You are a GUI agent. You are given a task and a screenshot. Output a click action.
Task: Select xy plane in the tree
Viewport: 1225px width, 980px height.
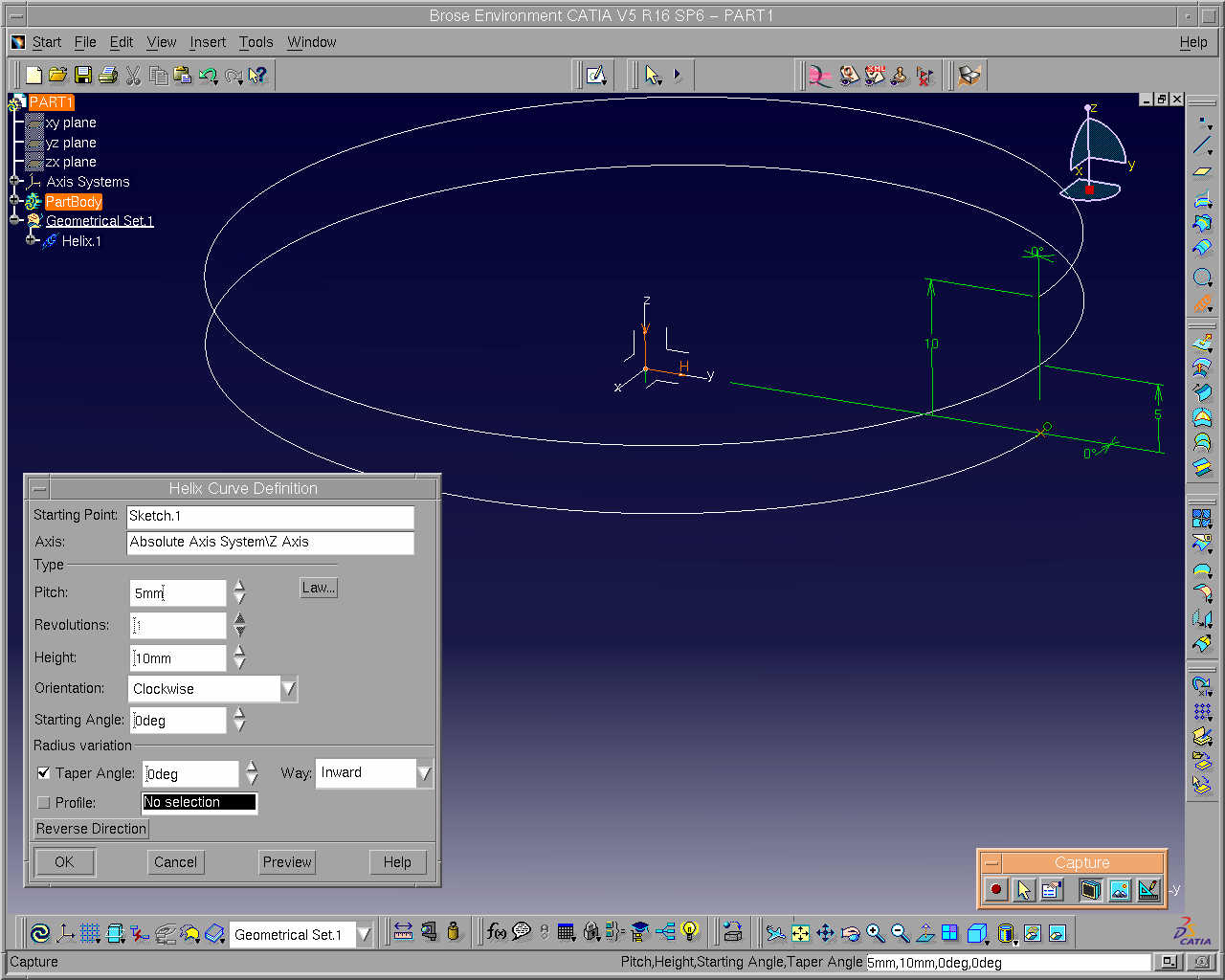(71, 122)
